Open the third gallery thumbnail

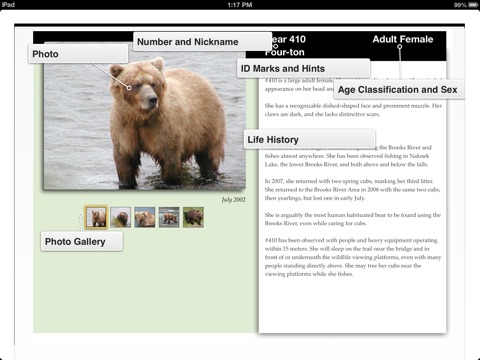coord(145,217)
